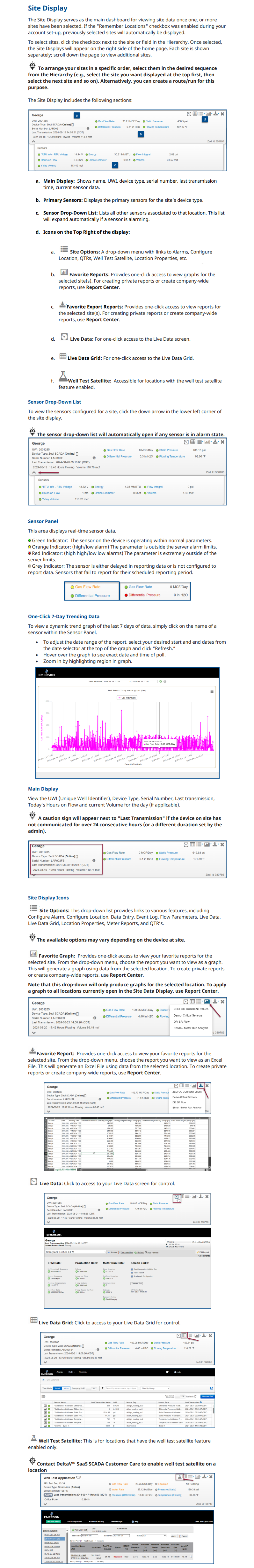This screenshot has height=1568, width=254.
Task: Click green refresh icon beside trend graph dates
Action: (161, 682)
